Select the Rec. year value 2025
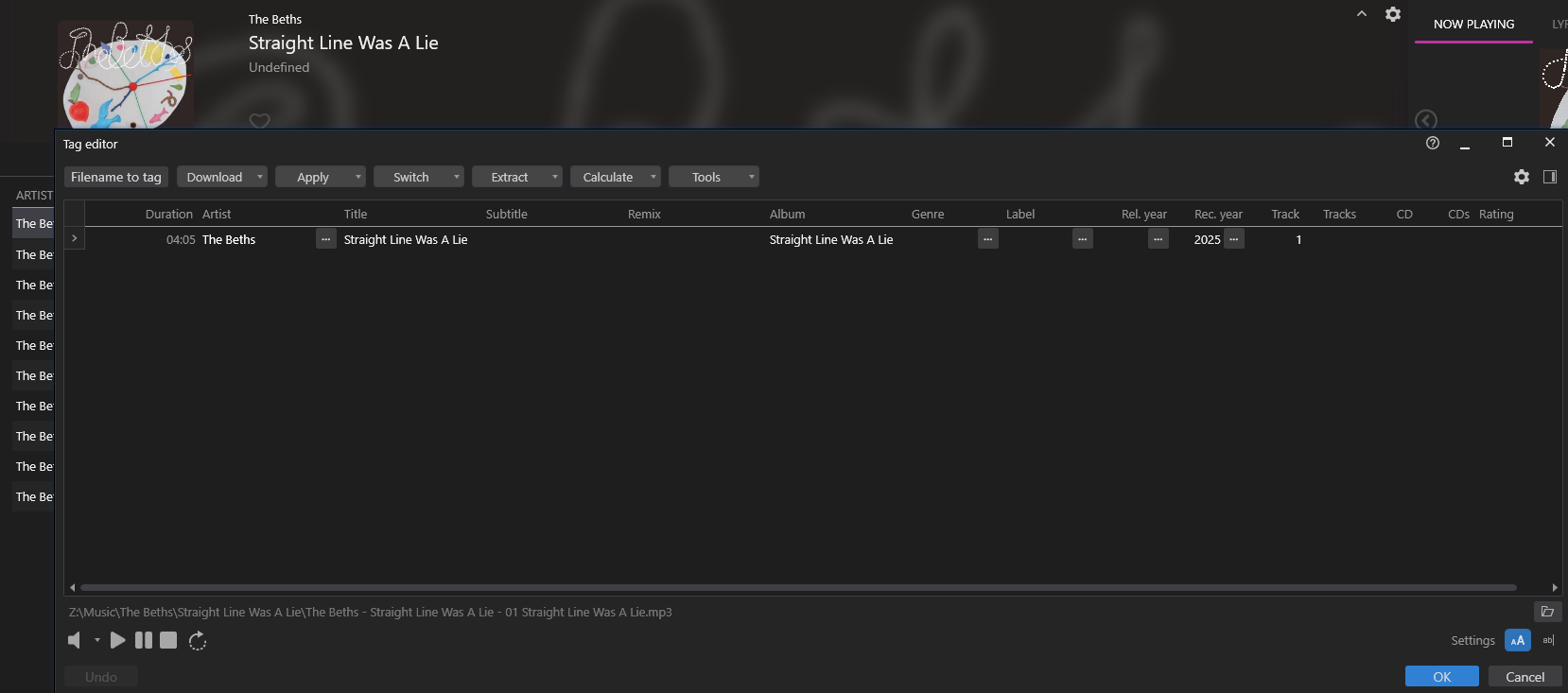The image size is (1568, 693). click(1207, 239)
